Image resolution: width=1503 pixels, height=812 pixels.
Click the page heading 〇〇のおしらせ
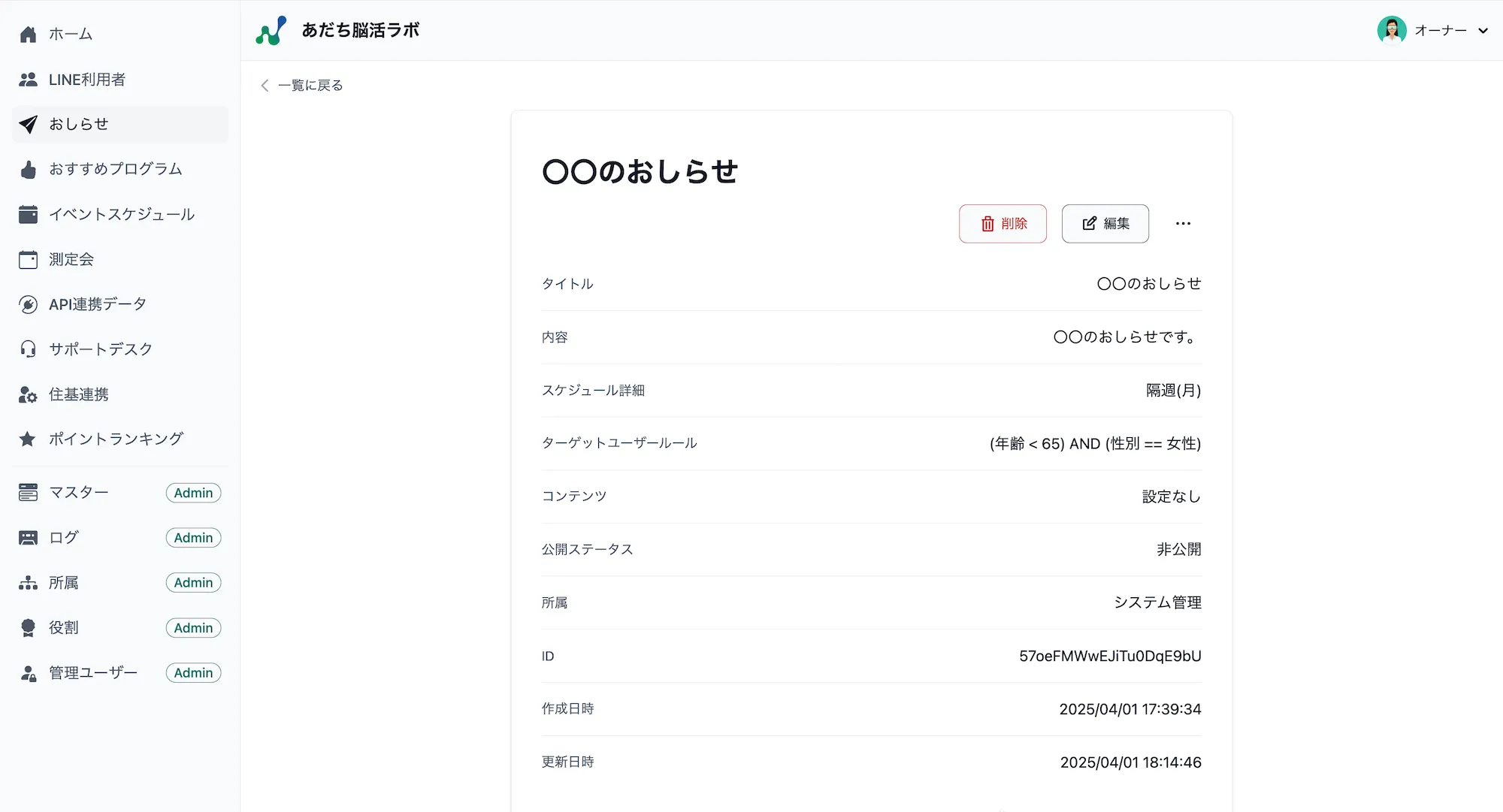point(640,172)
